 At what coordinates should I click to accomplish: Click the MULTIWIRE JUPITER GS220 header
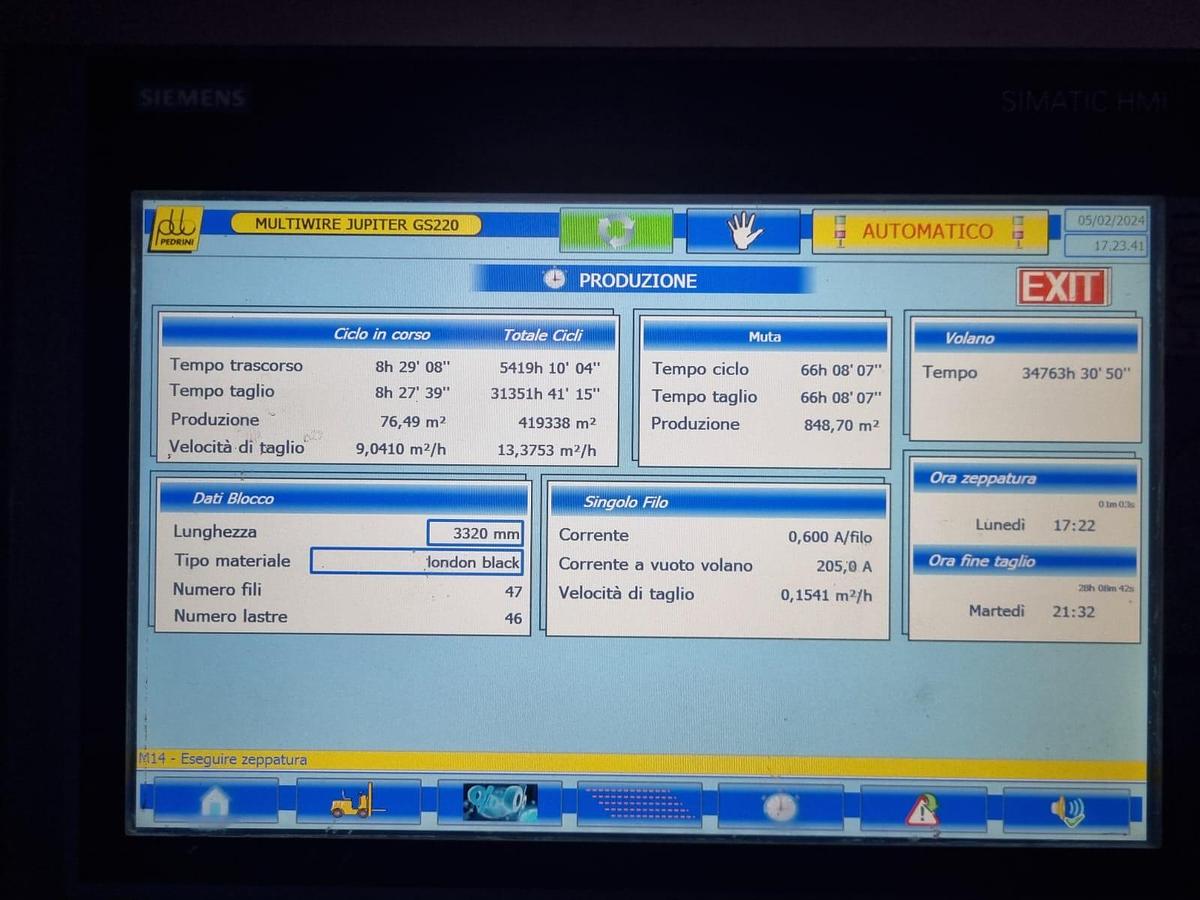tap(357, 225)
